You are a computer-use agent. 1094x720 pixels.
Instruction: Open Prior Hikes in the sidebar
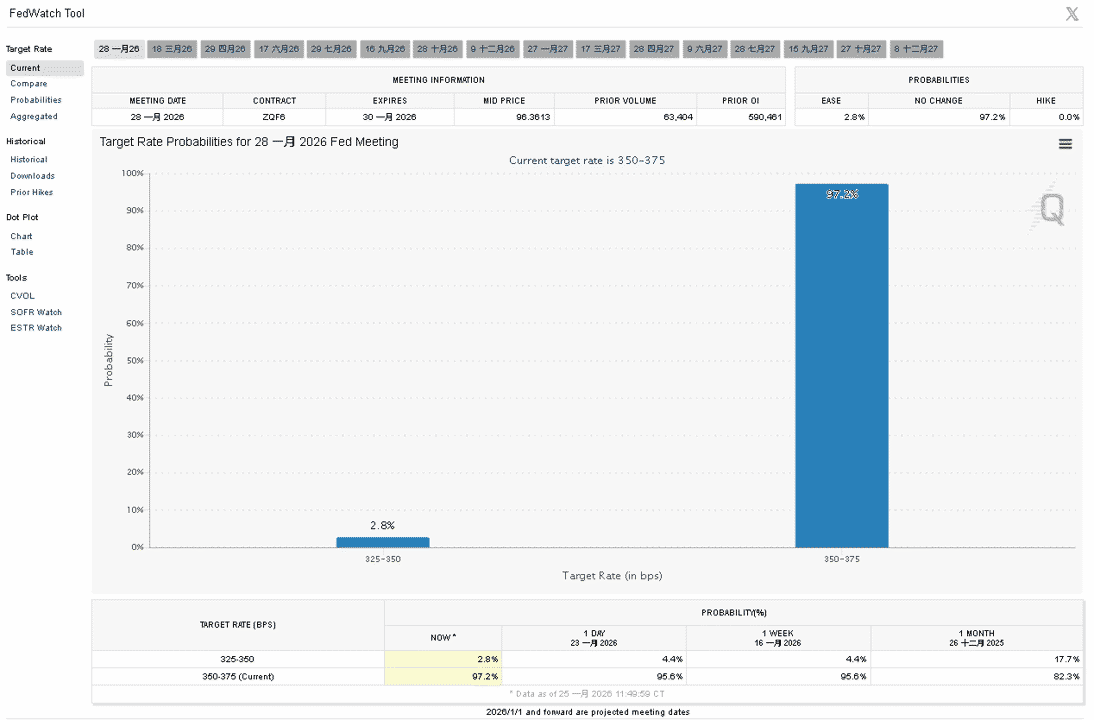point(31,192)
